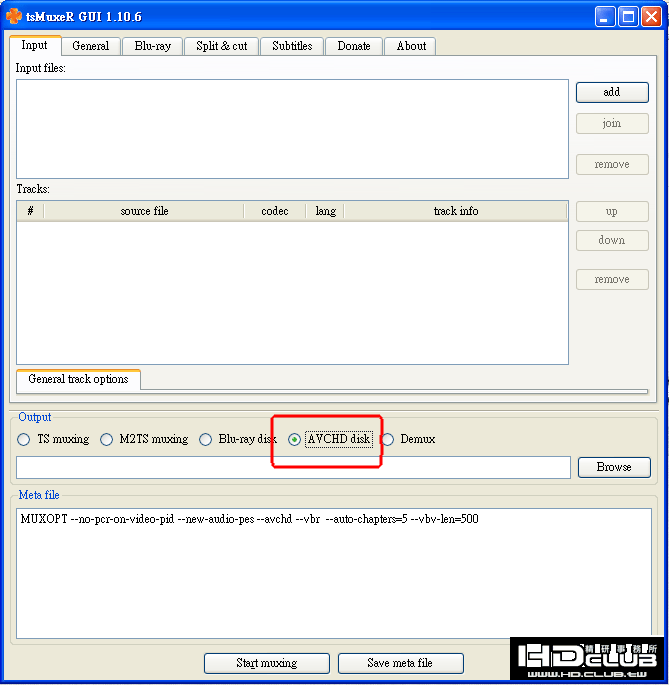Switch to the Input tab
The image size is (669, 685).
(35, 45)
